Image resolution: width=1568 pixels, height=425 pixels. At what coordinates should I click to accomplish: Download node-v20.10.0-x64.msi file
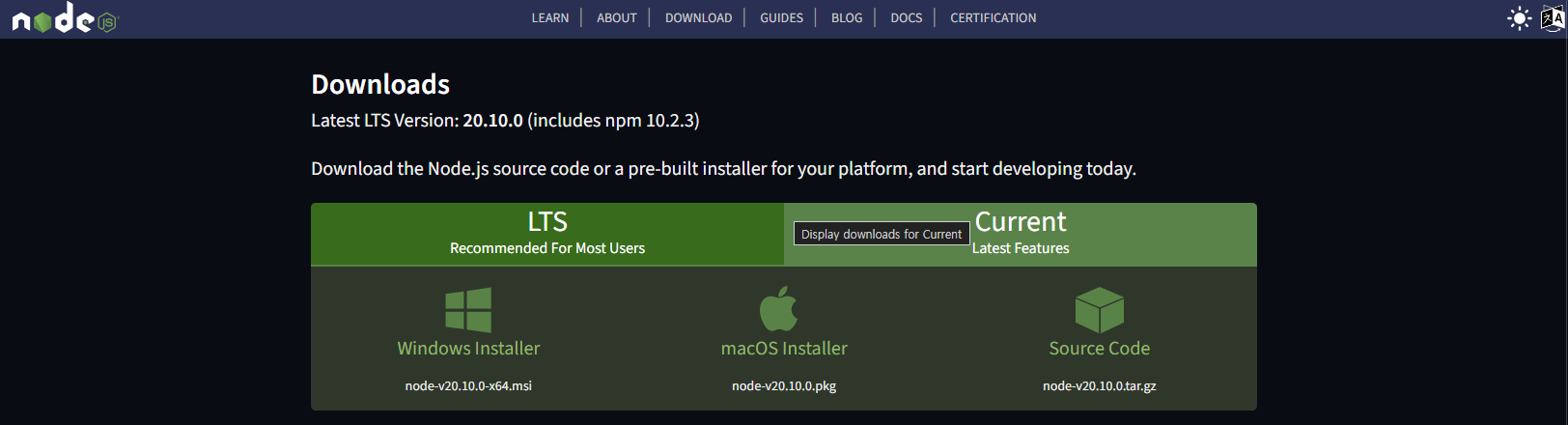tap(468, 385)
